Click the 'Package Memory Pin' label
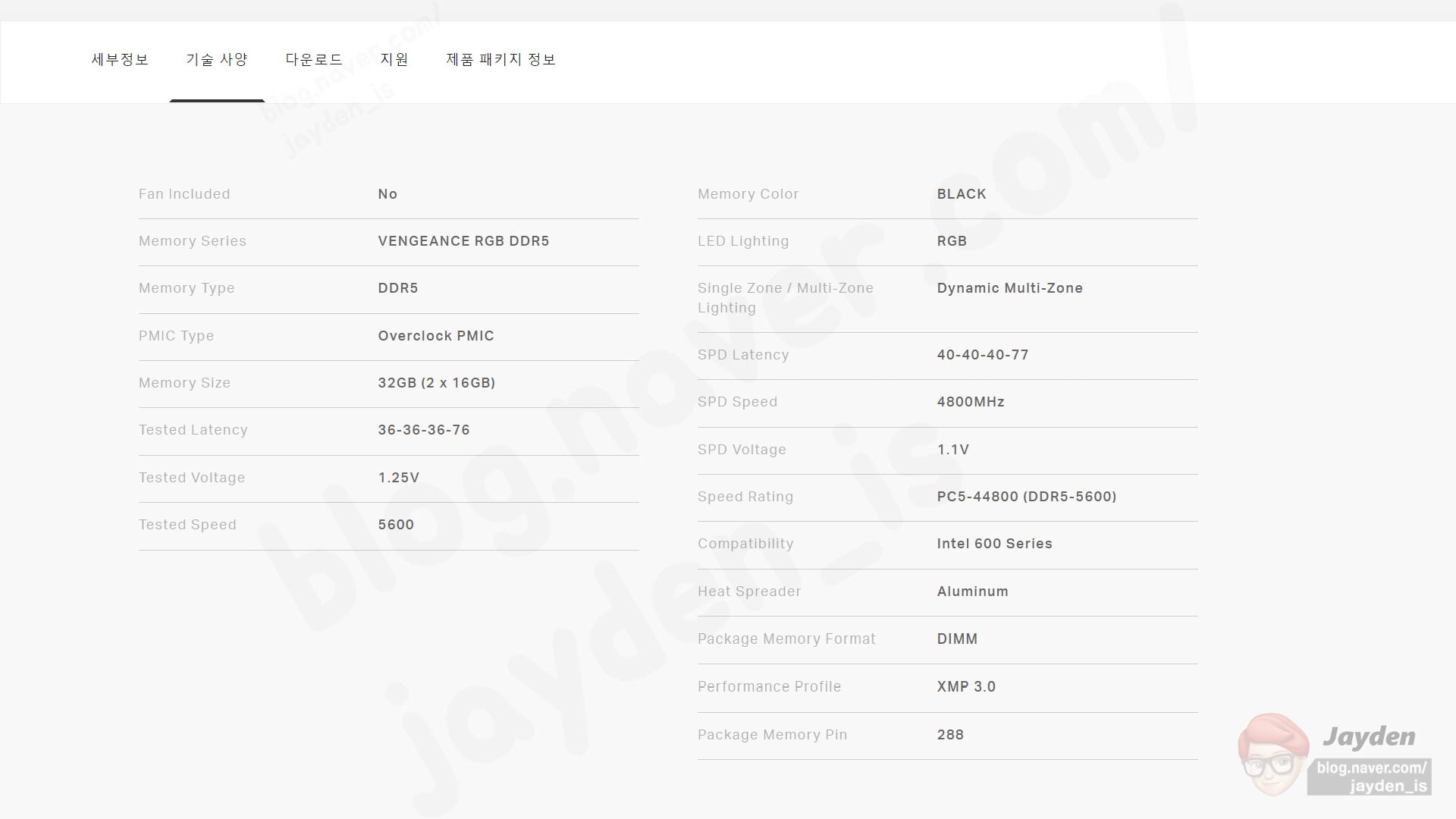This screenshot has height=819, width=1456. pyautogui.click(x=773, y=735)
